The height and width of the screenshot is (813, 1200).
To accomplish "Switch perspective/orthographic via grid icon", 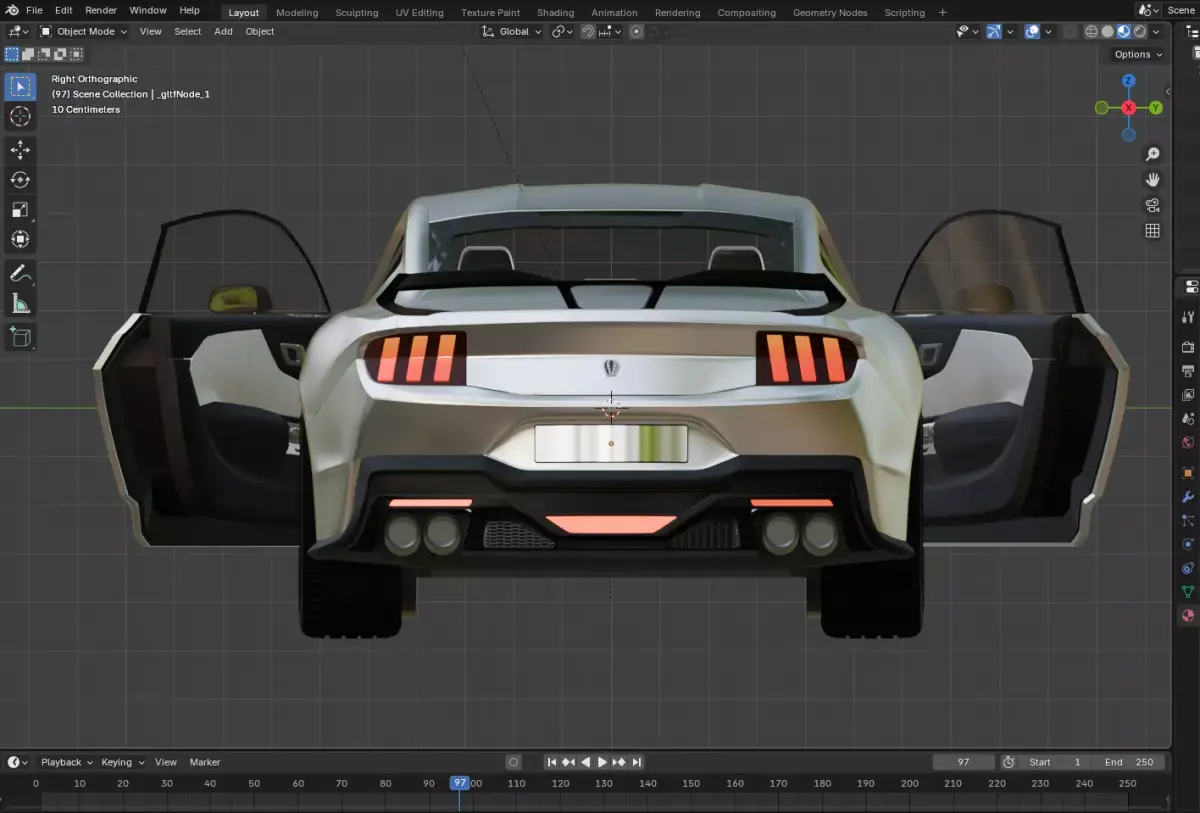I will click(x=1152, y=231).
